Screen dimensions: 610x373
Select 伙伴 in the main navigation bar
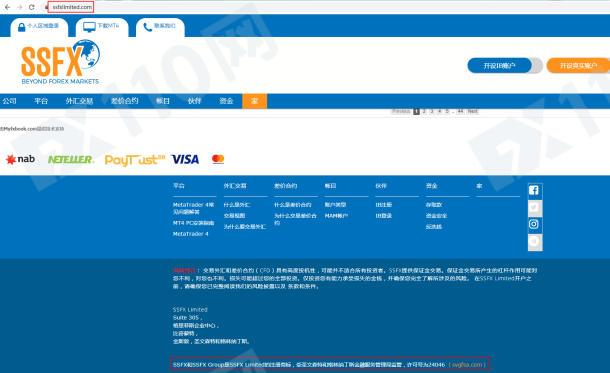coord(195,101)
